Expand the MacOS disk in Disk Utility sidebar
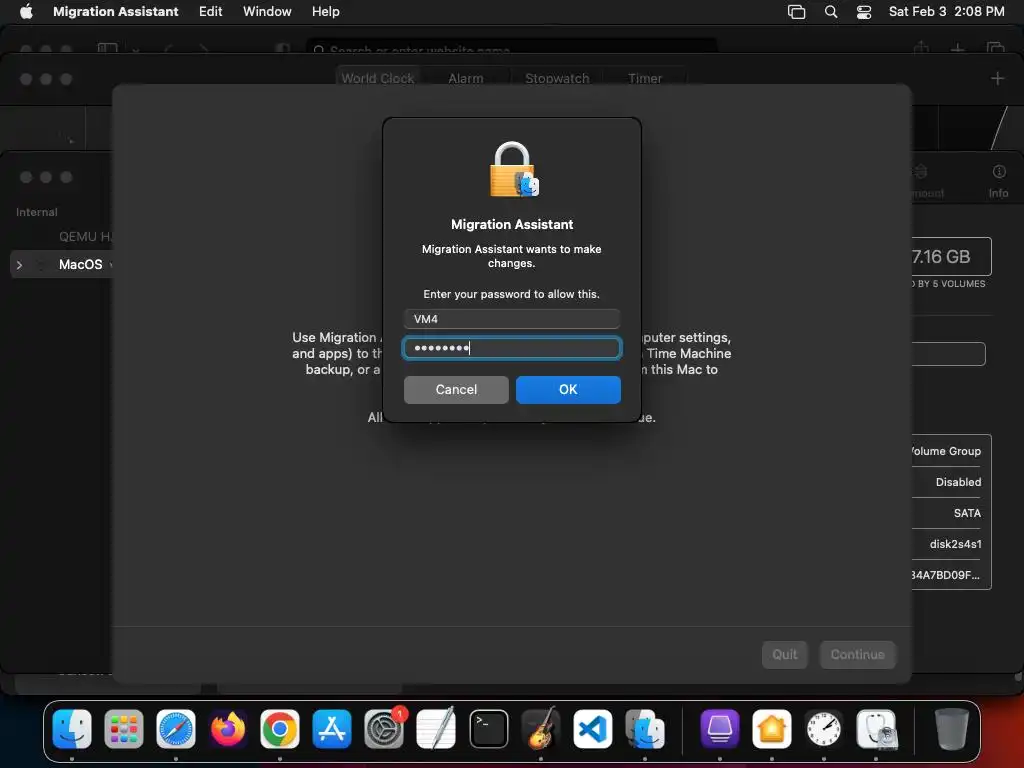This screenshot has height=768, width=1024. pos(20,265)
